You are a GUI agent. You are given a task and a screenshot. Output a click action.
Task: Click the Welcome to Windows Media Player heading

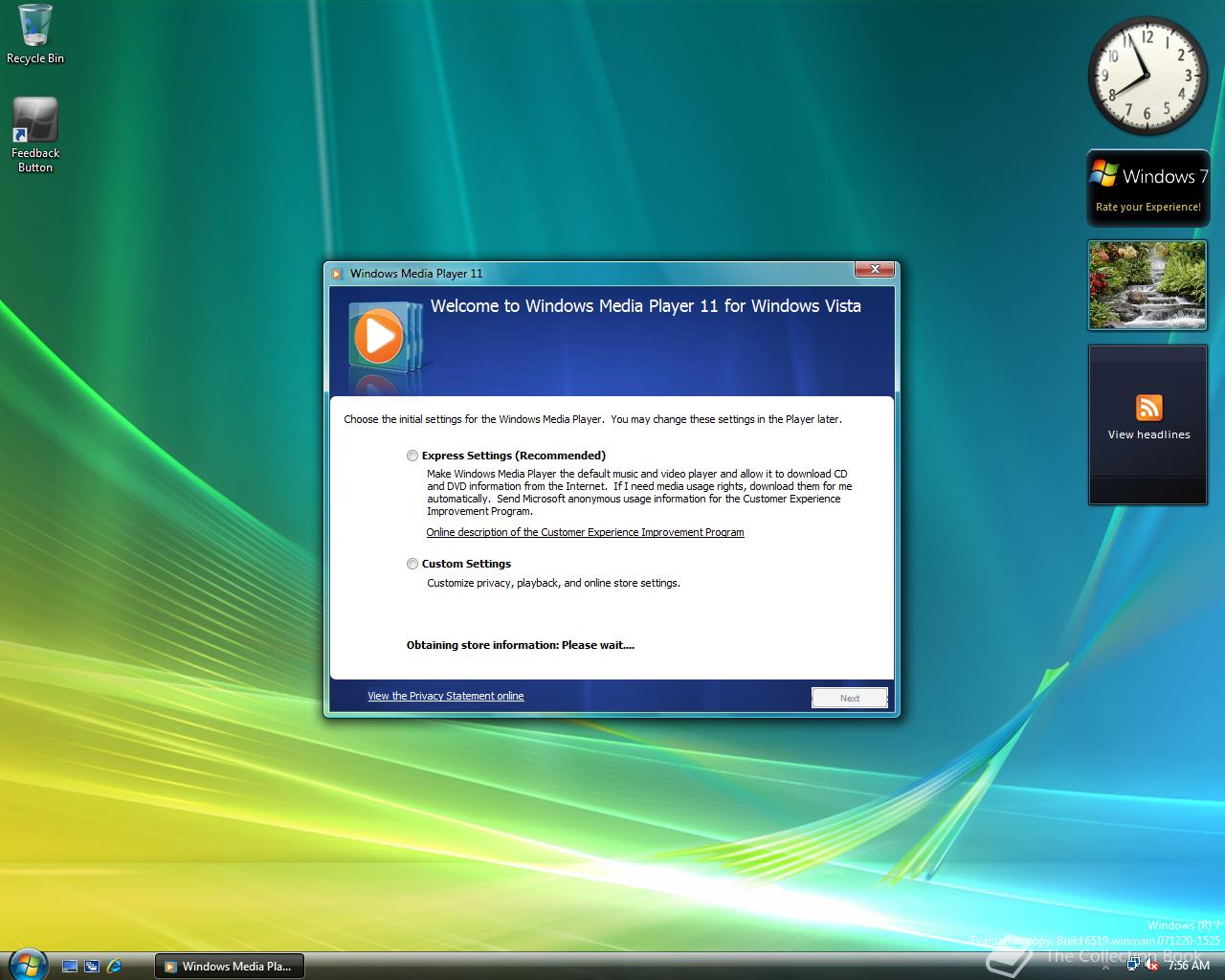(646, 306)
